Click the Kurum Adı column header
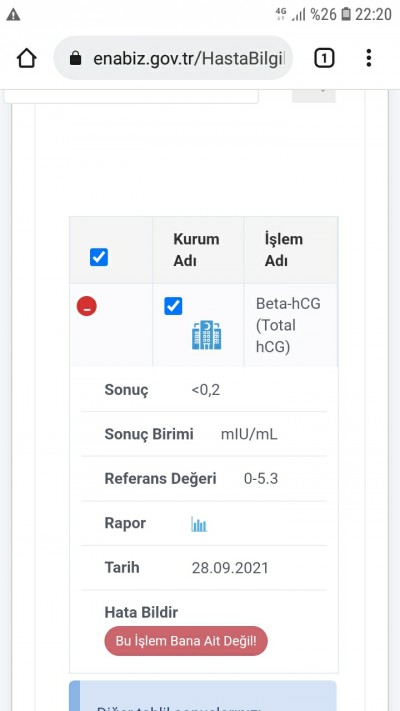Screen dimensions: 400x711 point(198,250)
